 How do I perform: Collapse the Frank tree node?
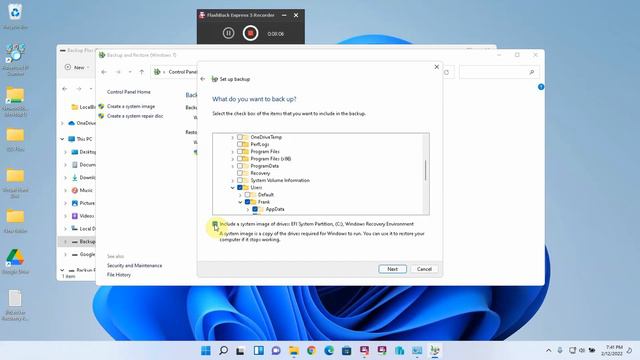click(240, 202)
